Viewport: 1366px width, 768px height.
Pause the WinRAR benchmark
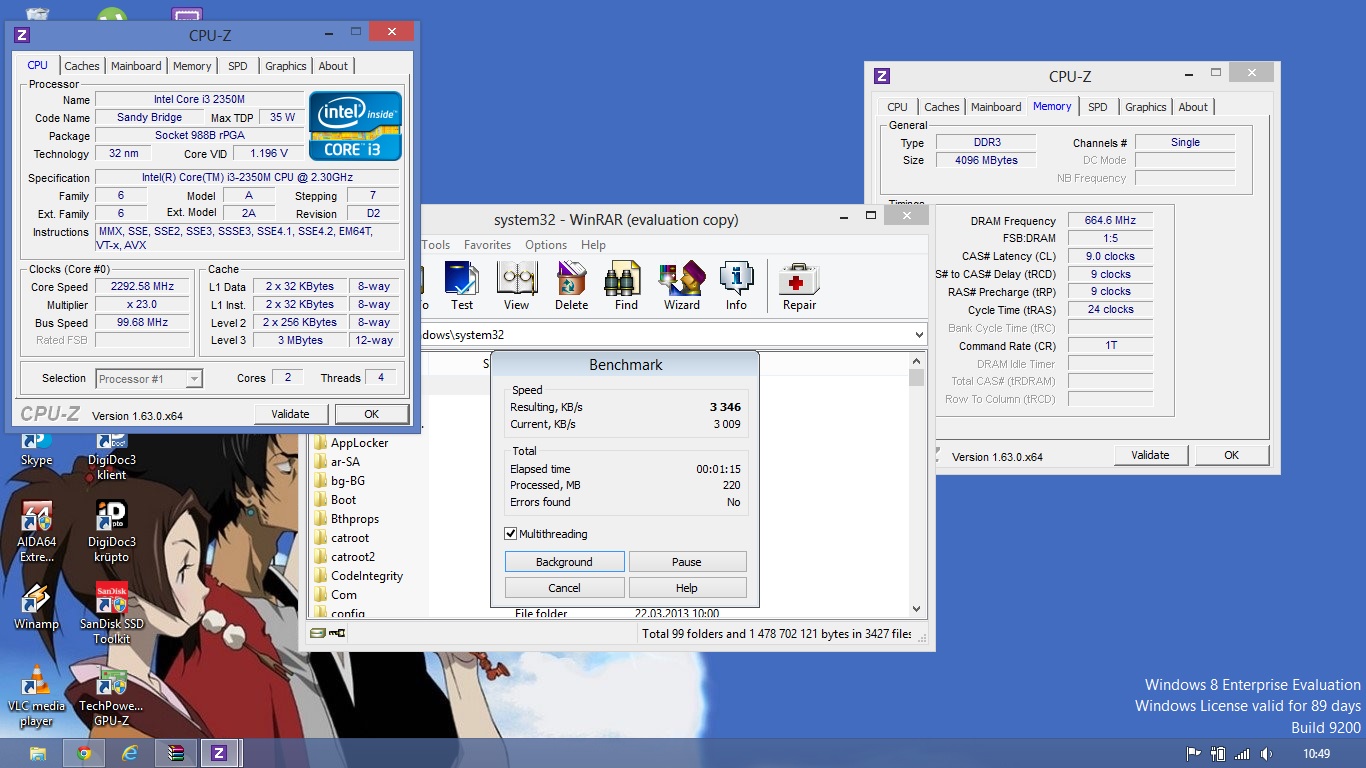coord(687,562)
